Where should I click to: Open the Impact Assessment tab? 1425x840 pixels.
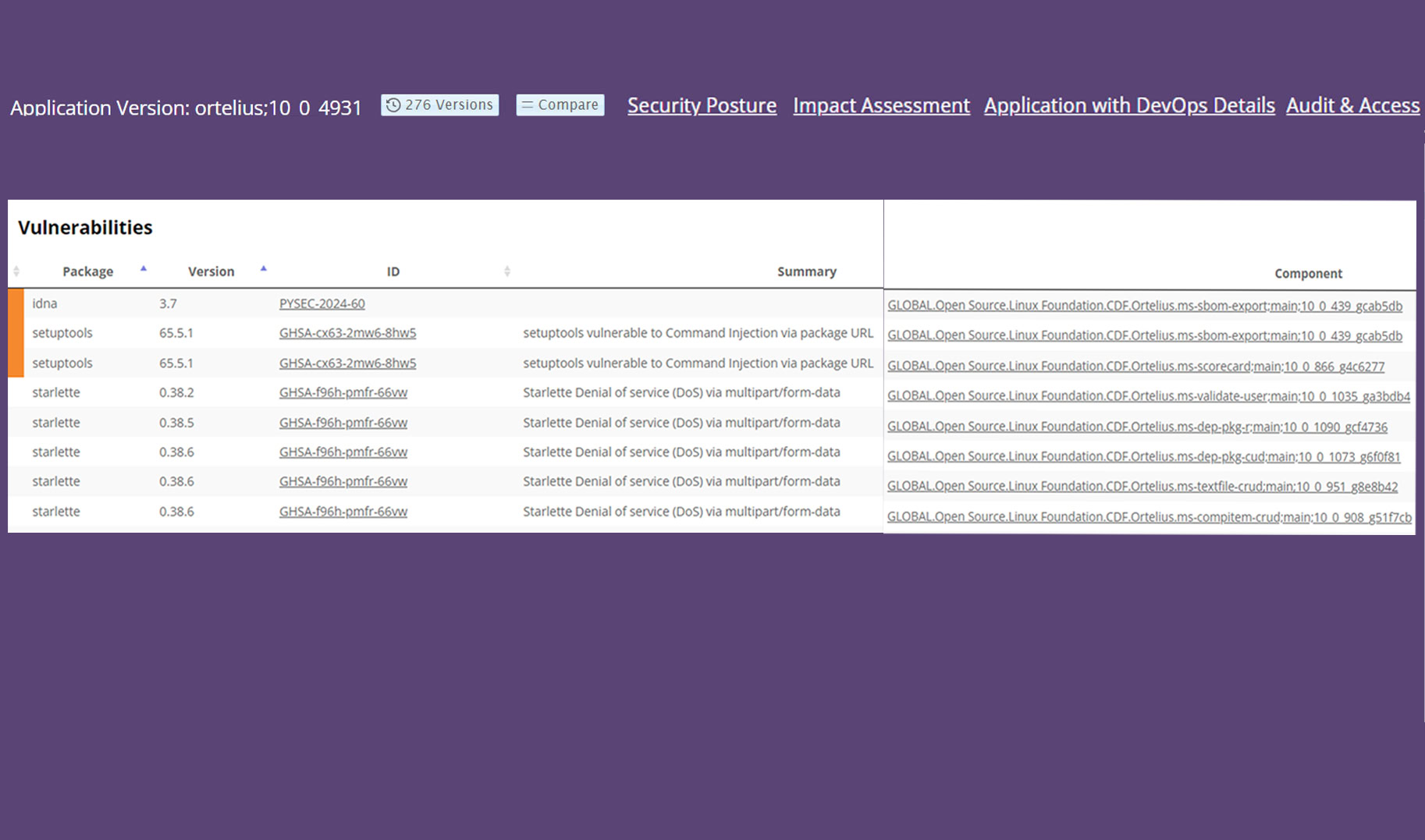(x=881, y=105)
